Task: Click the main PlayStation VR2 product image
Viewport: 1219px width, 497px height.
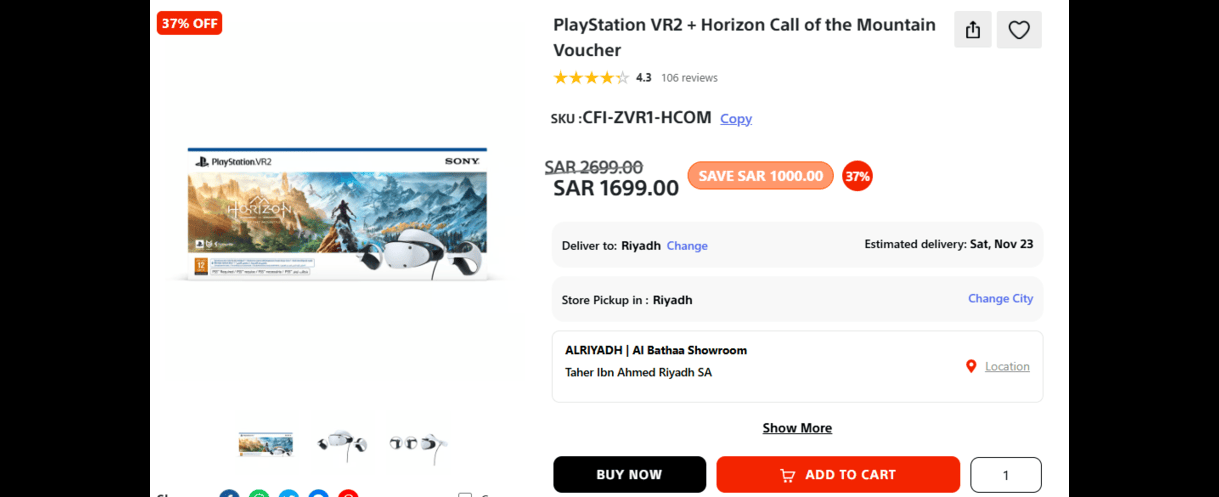Action: click(337, 214)
